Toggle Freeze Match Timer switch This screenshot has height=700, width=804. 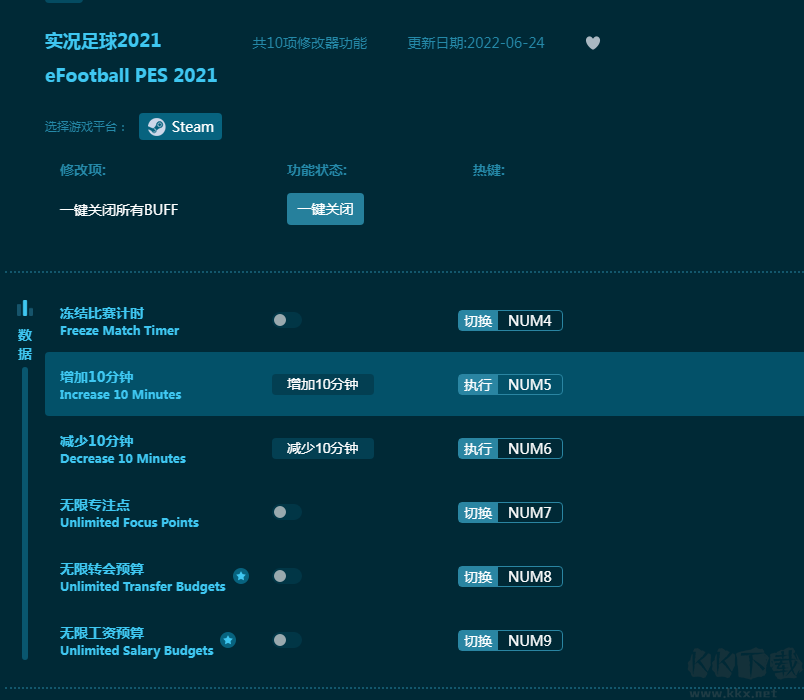286,320
